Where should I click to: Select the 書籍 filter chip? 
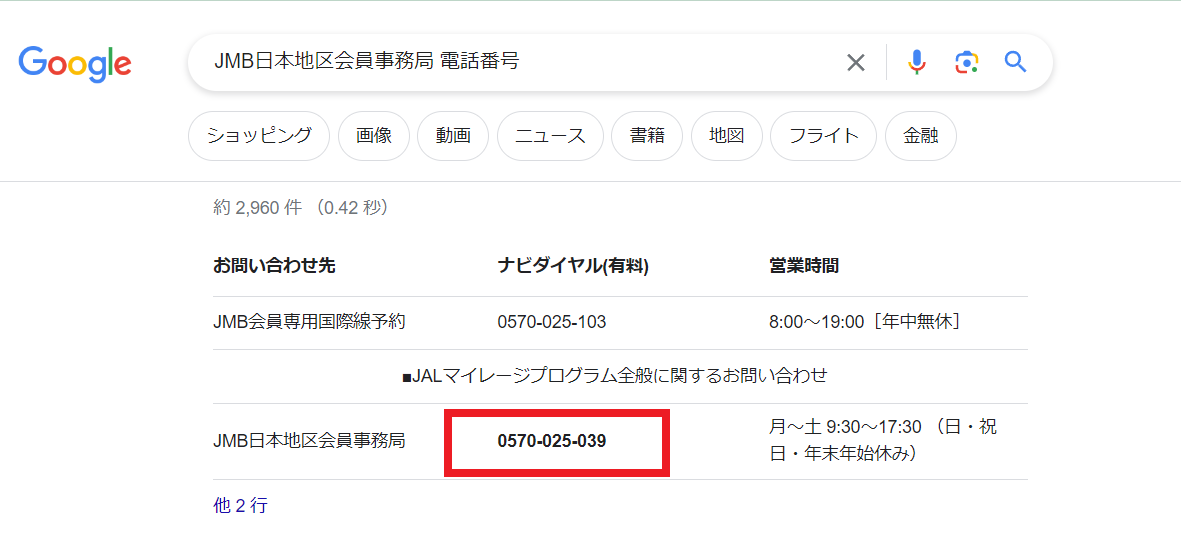point(647,136)
